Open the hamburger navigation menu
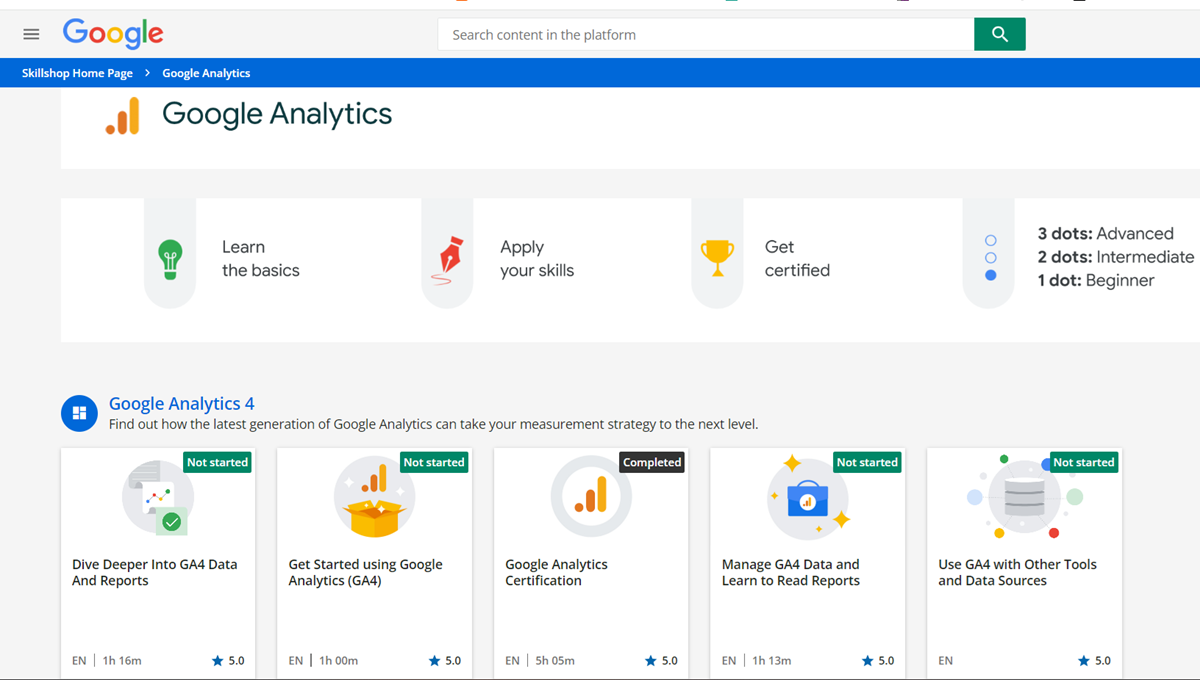 point(31,34)
